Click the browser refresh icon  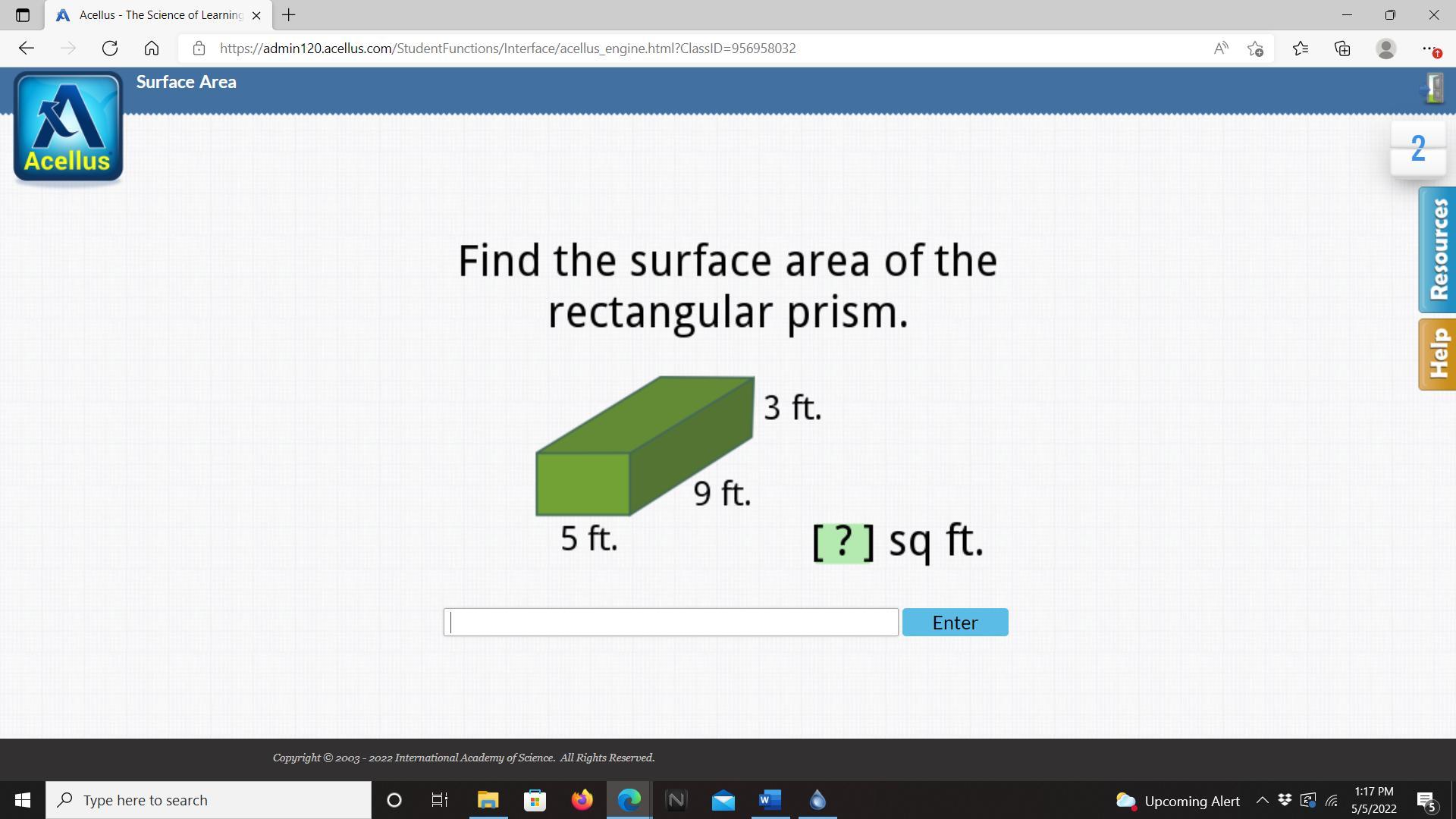(110, 49)
